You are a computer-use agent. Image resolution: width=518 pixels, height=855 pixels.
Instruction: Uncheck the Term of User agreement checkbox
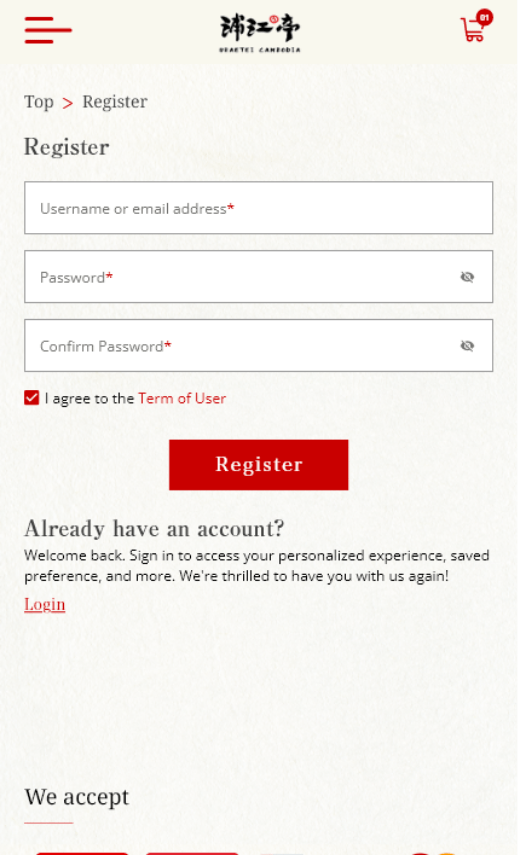click(32, 398)
